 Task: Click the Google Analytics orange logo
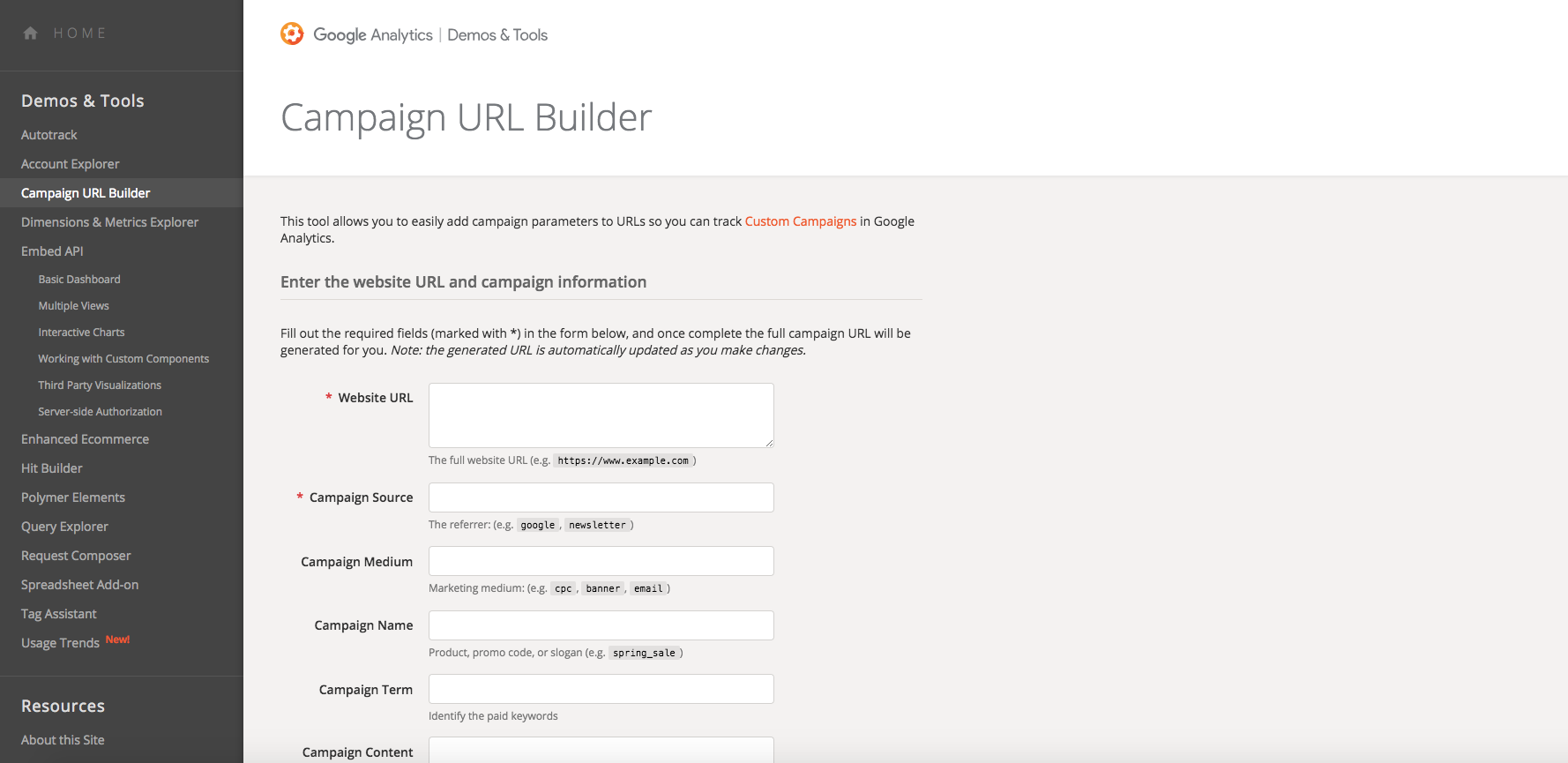292,34
